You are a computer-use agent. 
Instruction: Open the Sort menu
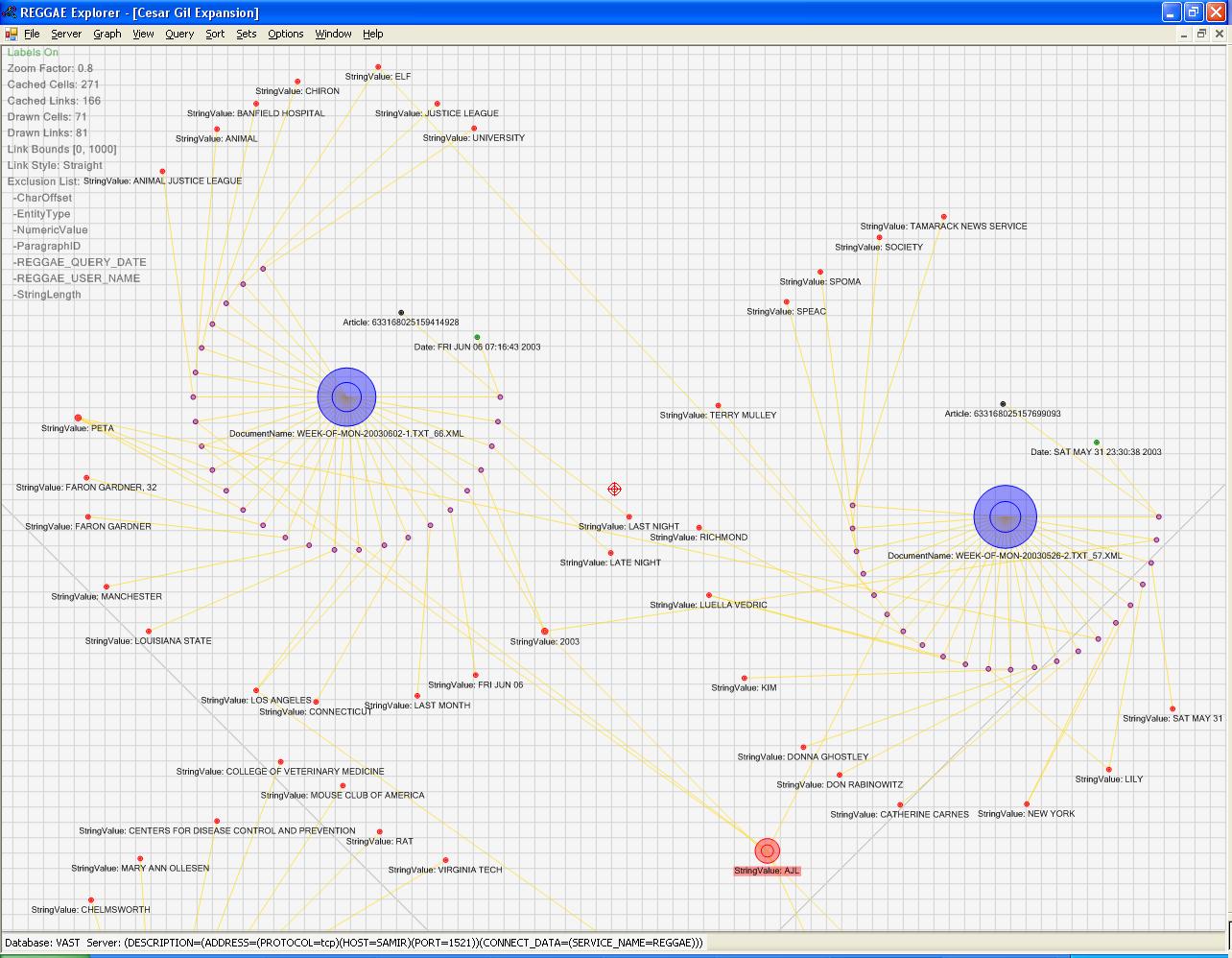pyautogui.click(x=215, y=34)
